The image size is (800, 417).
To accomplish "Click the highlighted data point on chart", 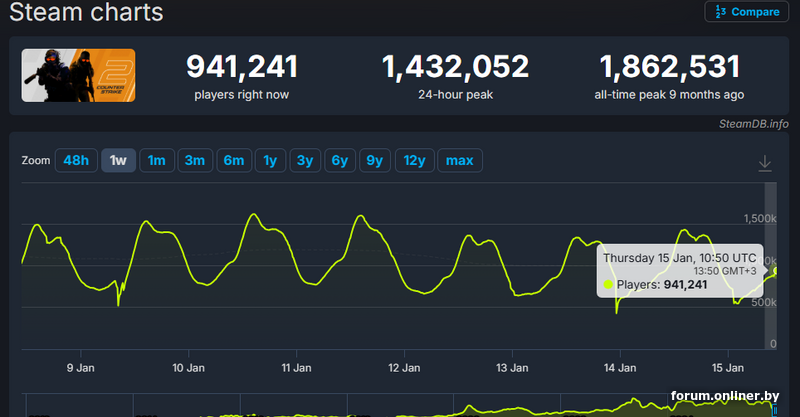I will pyautogui.click(x=776, y=271).
